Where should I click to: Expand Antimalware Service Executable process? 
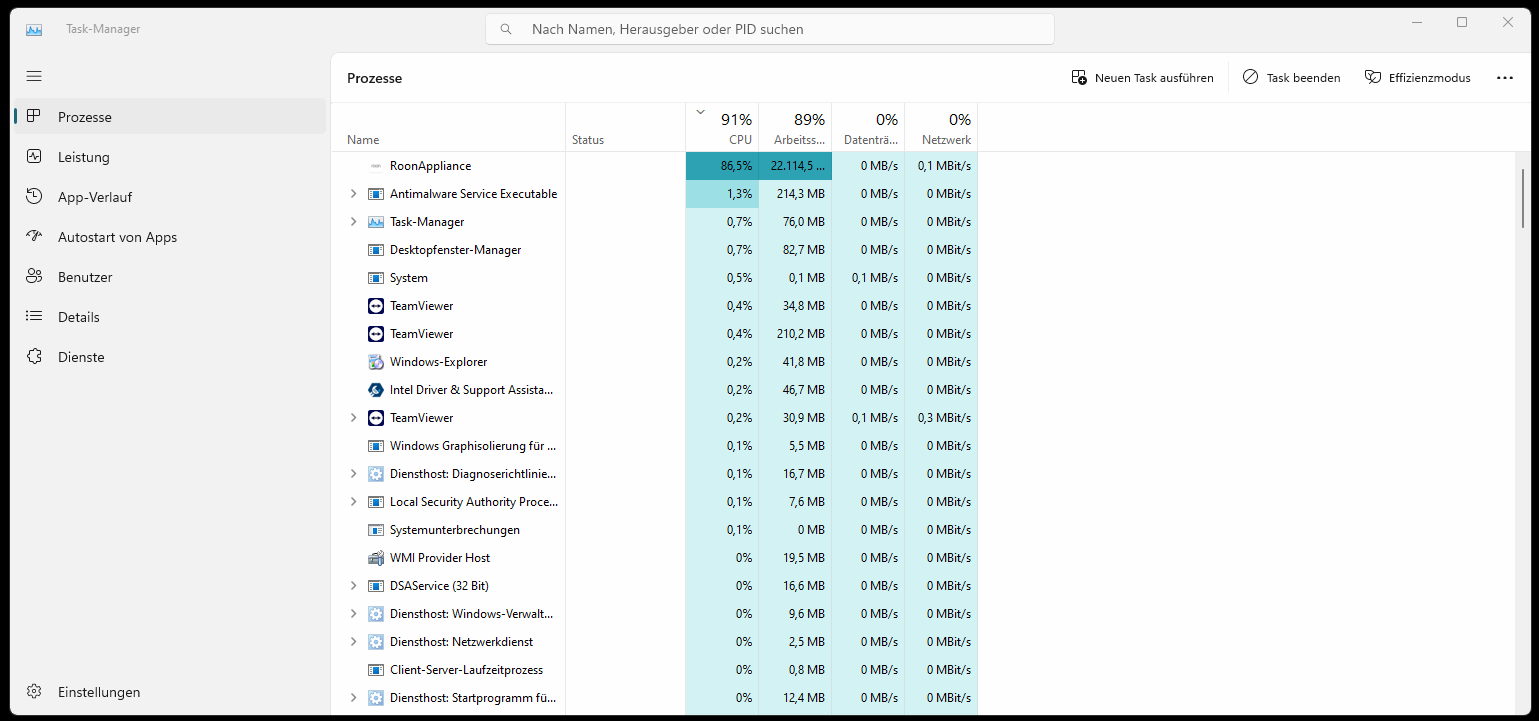[x=353, y=194]
